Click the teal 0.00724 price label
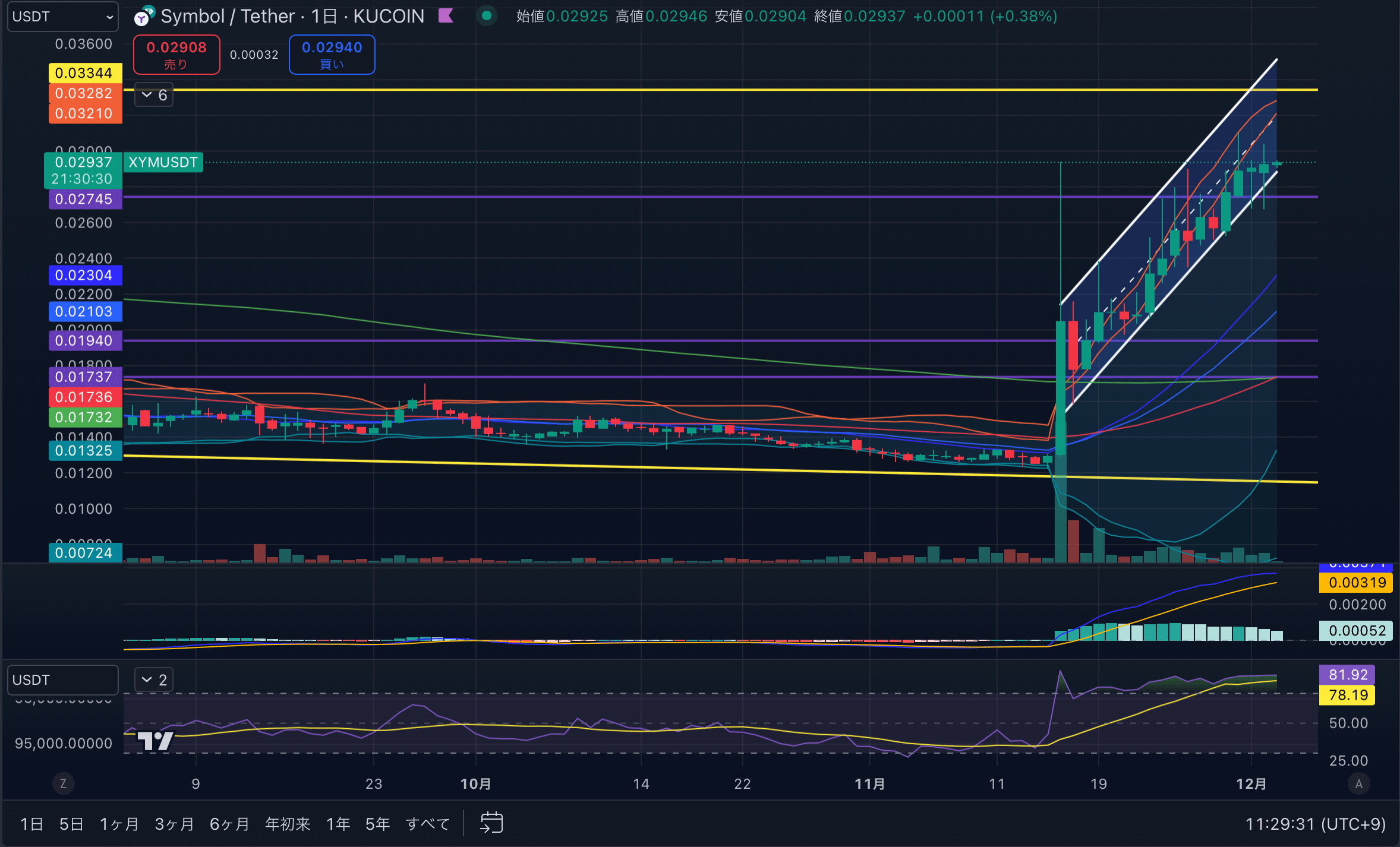 pyautogui.click(x=85, y=552)
